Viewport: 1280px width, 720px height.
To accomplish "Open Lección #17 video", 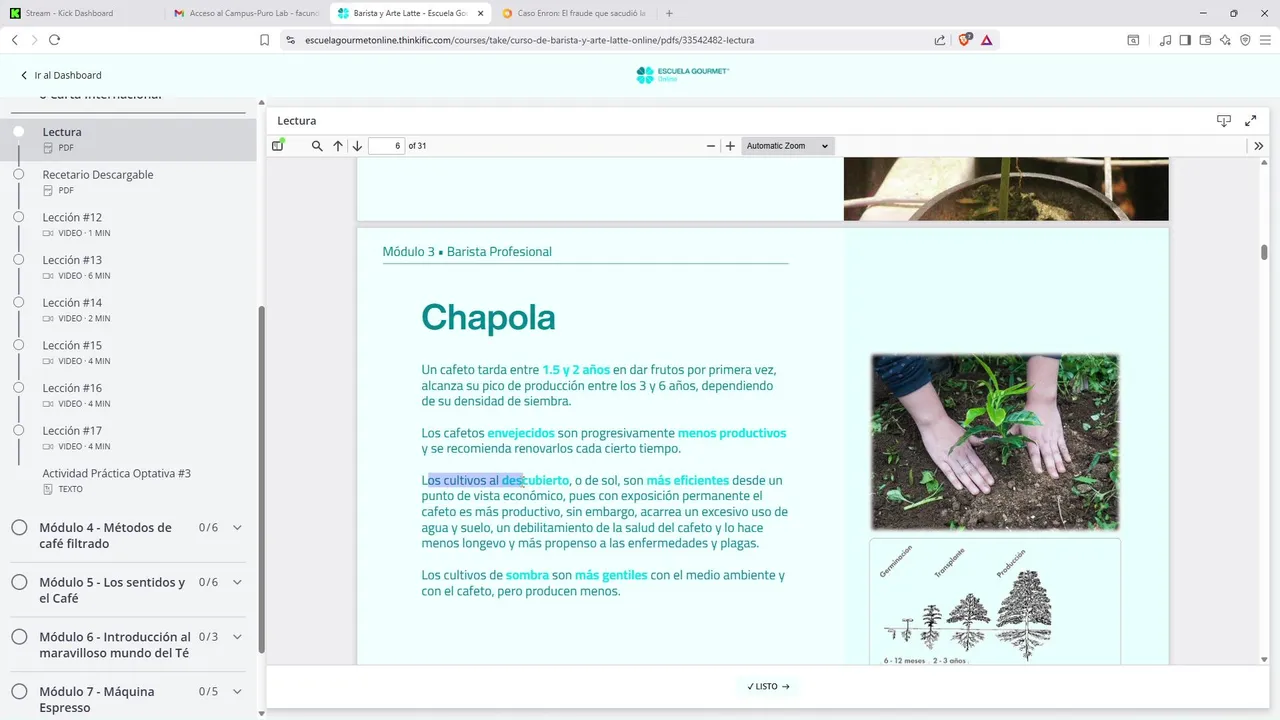I will 130,438.
